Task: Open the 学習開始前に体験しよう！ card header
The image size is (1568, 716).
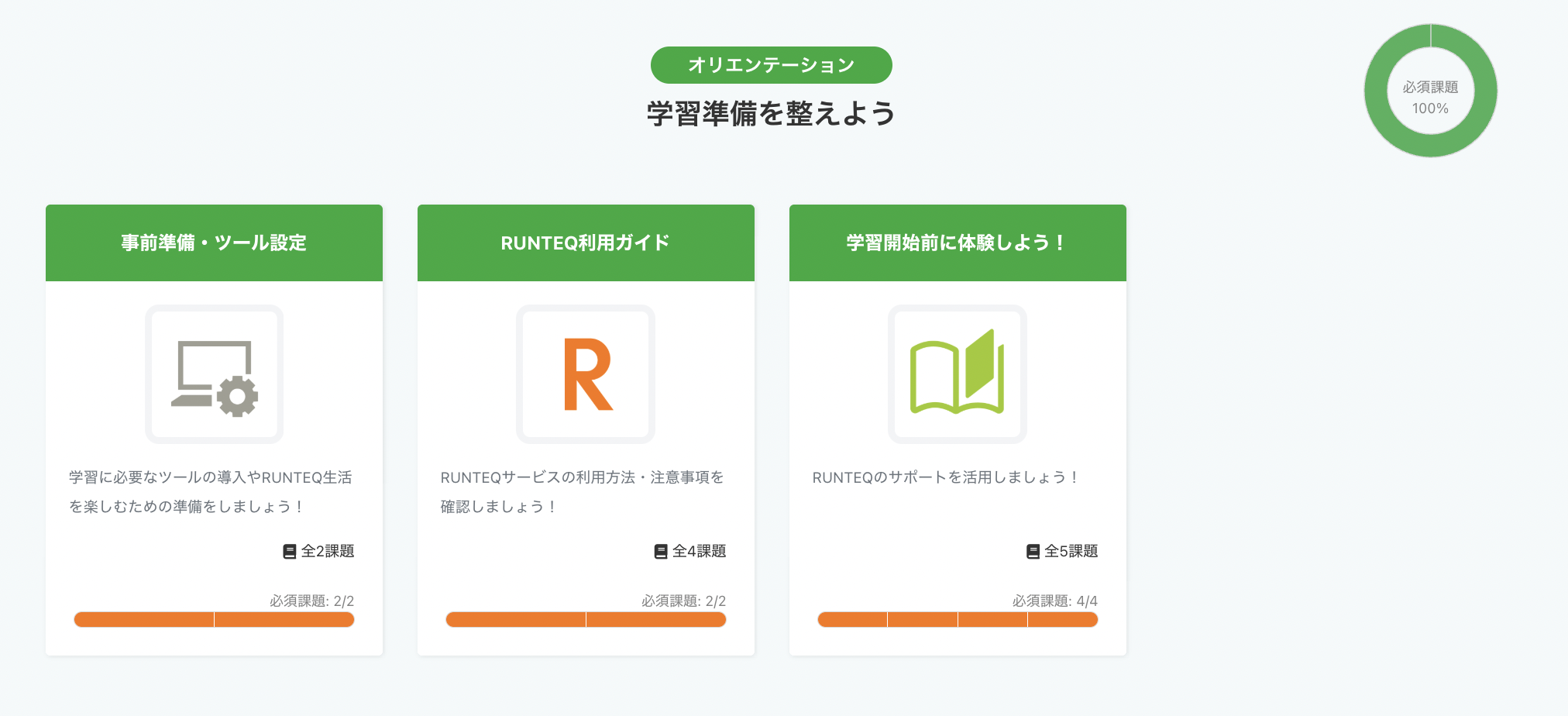Action: point(958,243)
